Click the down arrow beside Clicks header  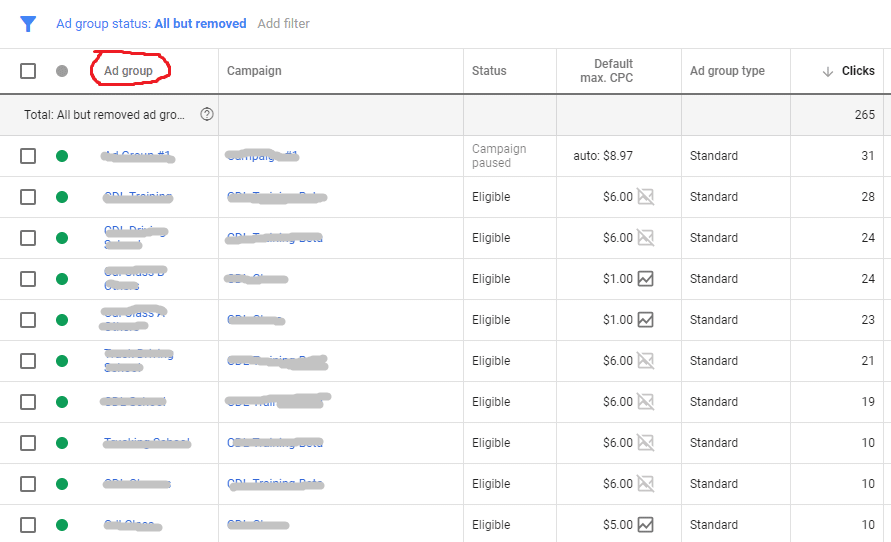click(827, 71)
